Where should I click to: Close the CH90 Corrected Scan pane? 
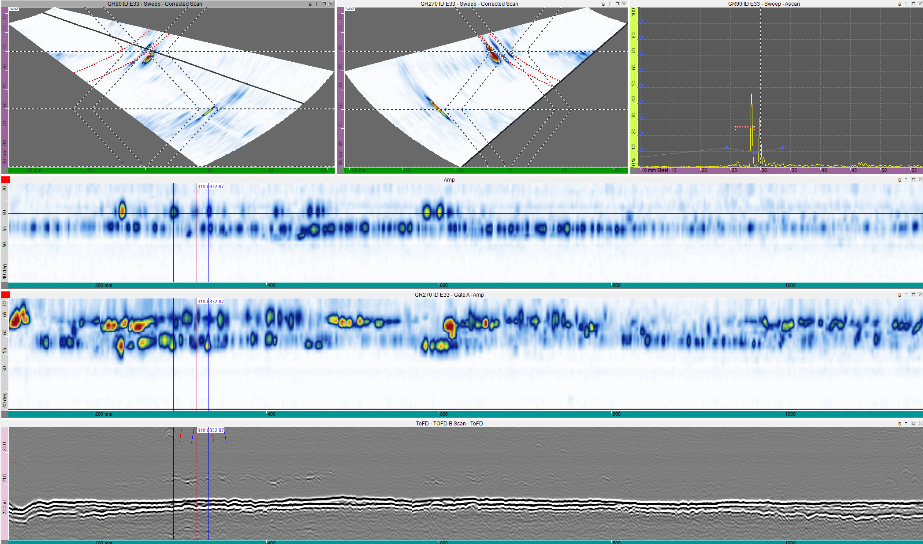tap(331, 4)
